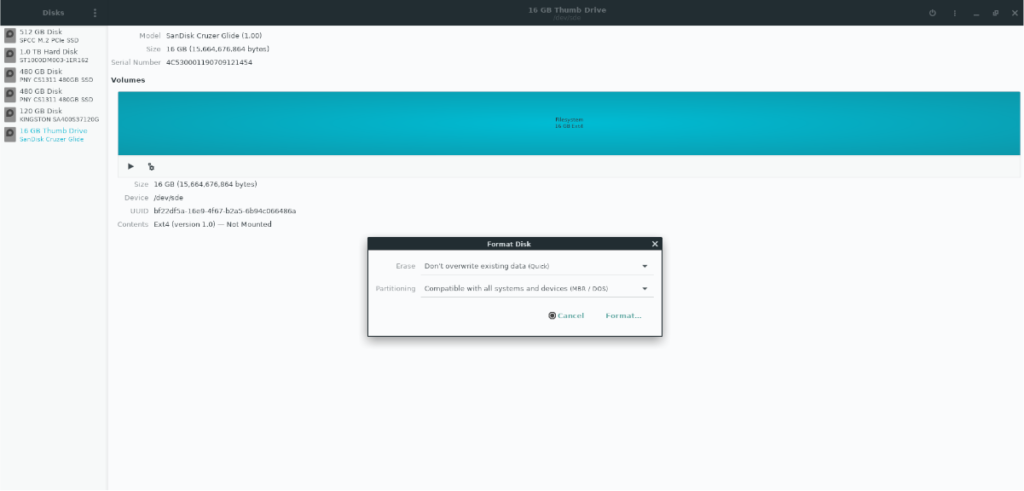
Task: Choose the first 480 GB Disk entry
Action: pyautogui.click(x=52, y=75)
